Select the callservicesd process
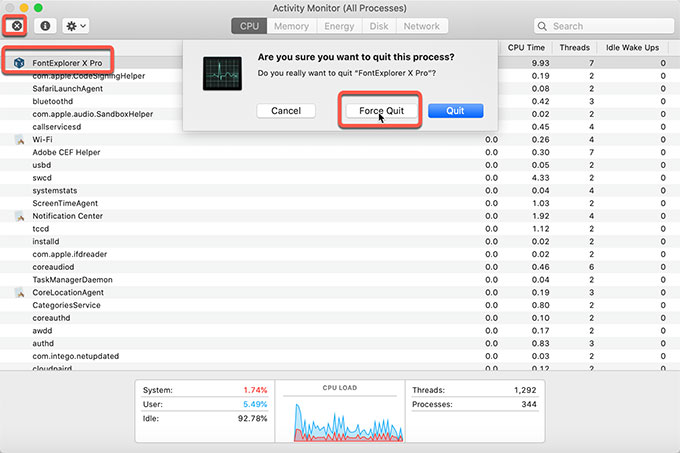The width and height of the screenshot is (680, 453). (56, 127)
